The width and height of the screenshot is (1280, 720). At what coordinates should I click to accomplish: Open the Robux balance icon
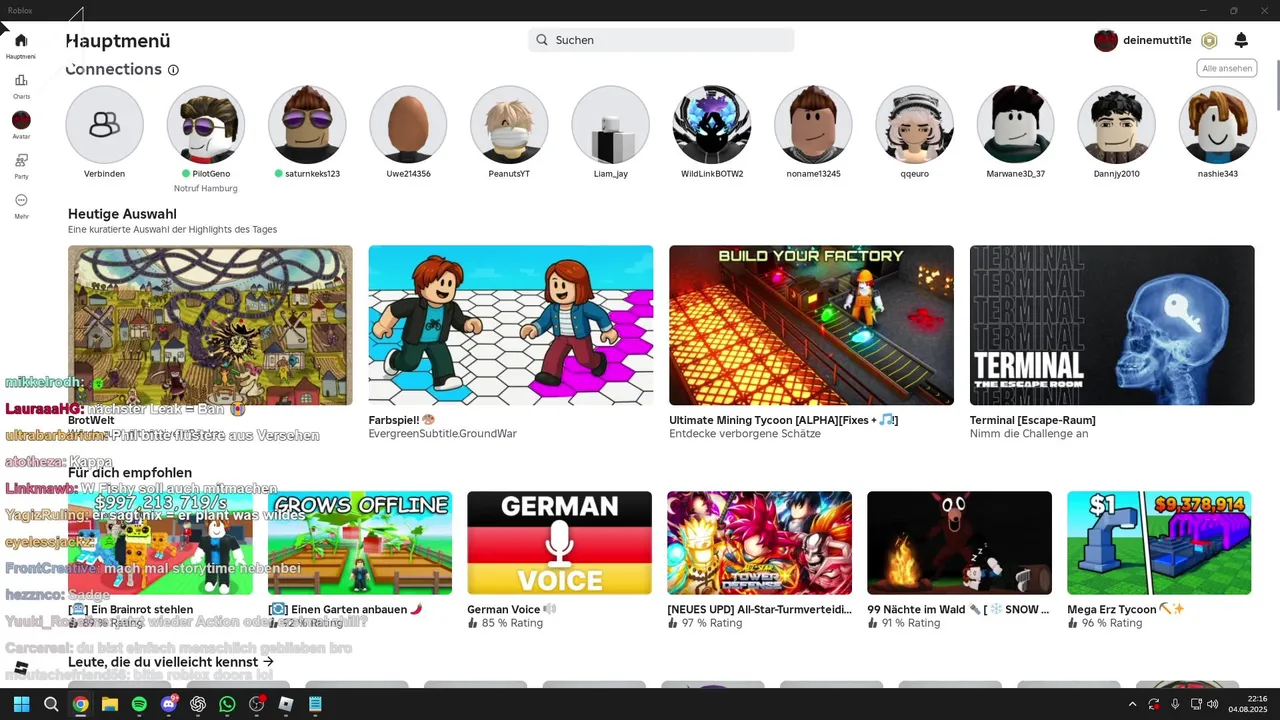(1209, 41)
